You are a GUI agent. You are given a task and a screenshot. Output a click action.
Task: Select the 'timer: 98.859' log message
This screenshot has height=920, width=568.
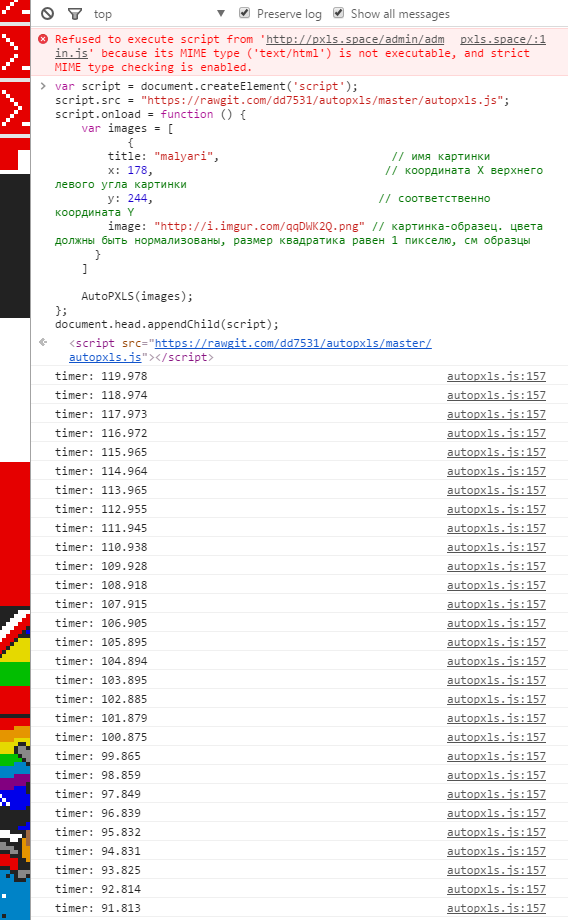click(x=98, y=775)
